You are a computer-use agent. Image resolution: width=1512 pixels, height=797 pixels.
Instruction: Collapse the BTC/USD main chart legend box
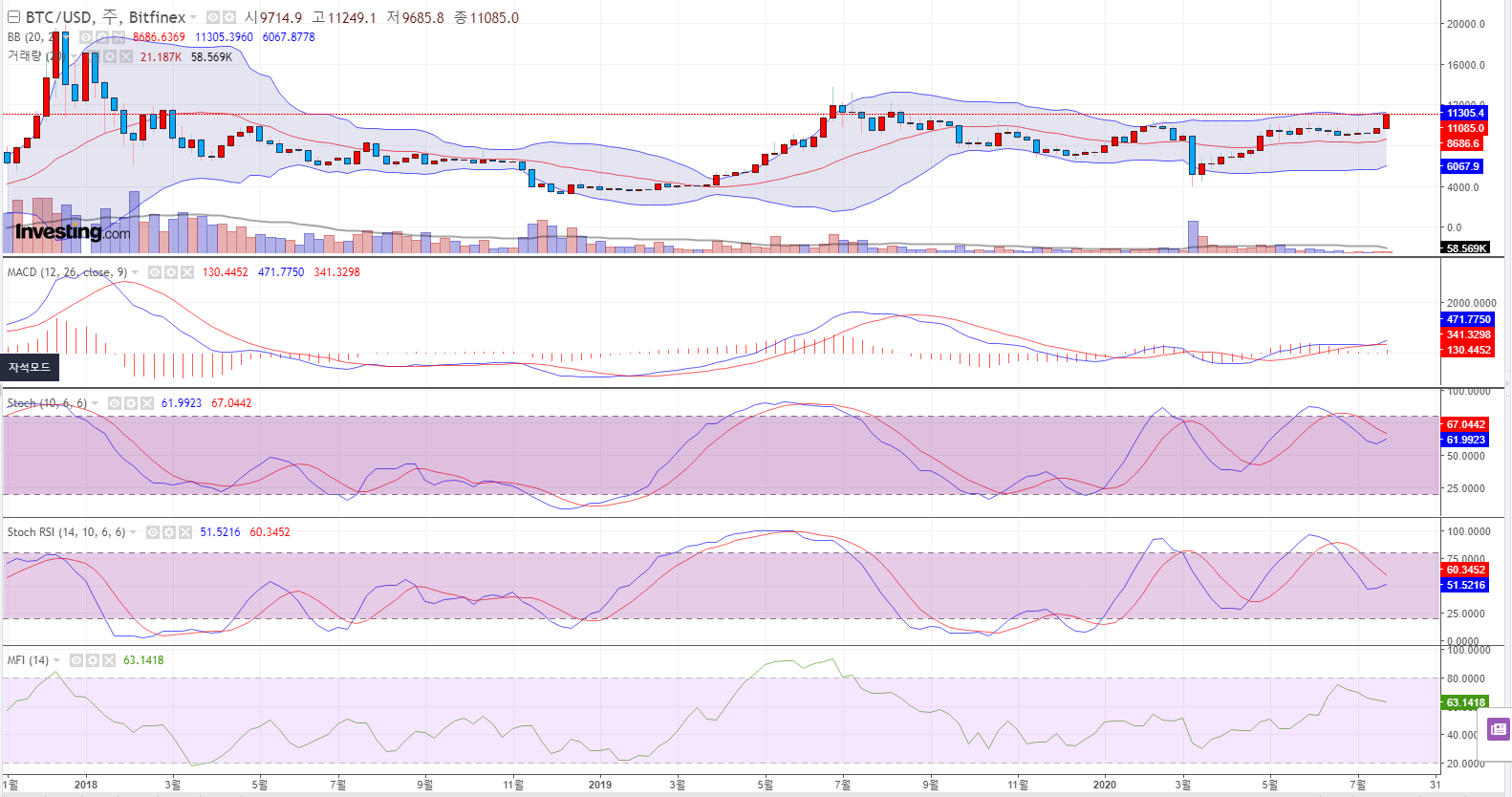(13, 17)
